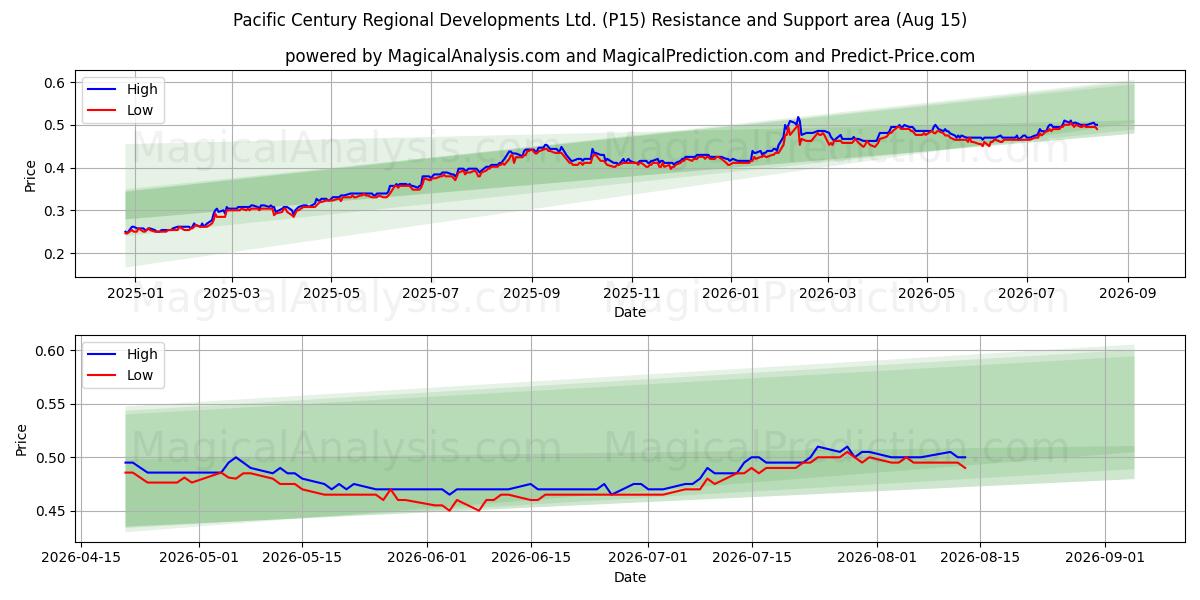Click the 2026-07-15 date tick label
The image size is (1200, 600).
click(750, 559)
